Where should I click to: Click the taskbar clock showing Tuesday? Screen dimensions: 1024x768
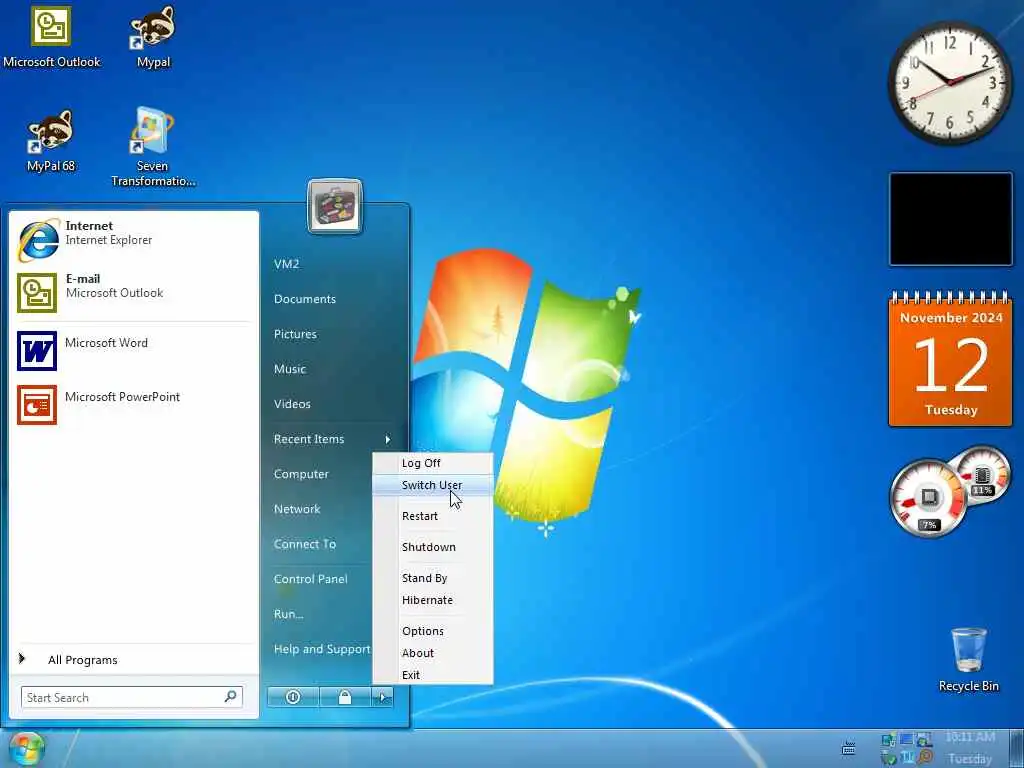point(970,748)
